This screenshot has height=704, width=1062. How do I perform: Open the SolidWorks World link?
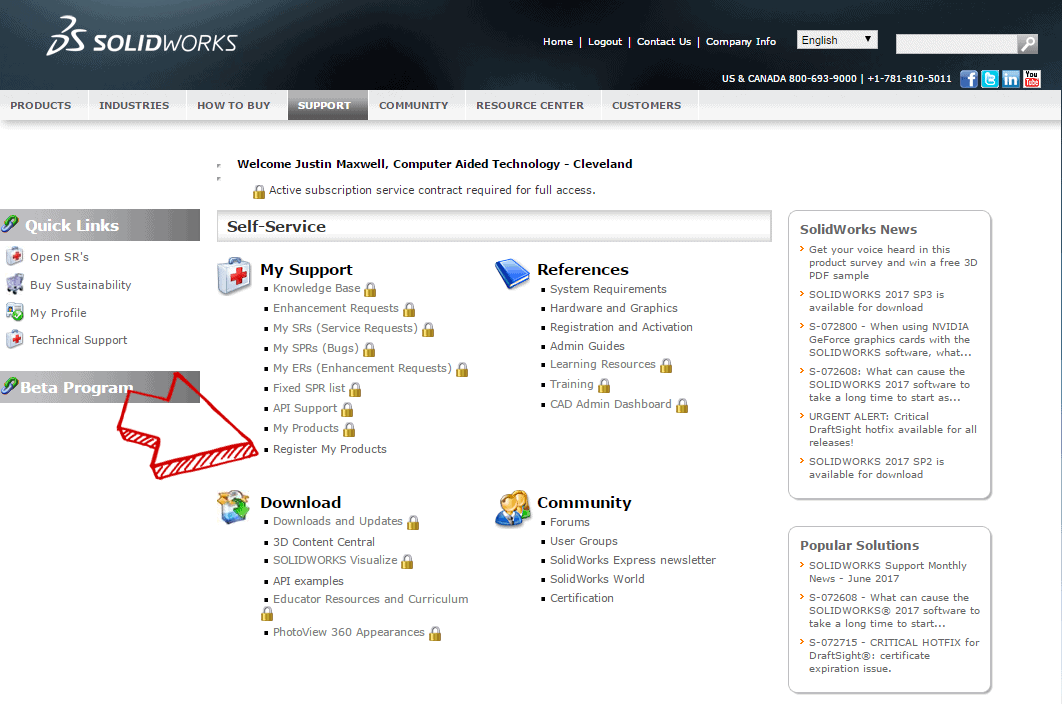[x=597, y=579]
